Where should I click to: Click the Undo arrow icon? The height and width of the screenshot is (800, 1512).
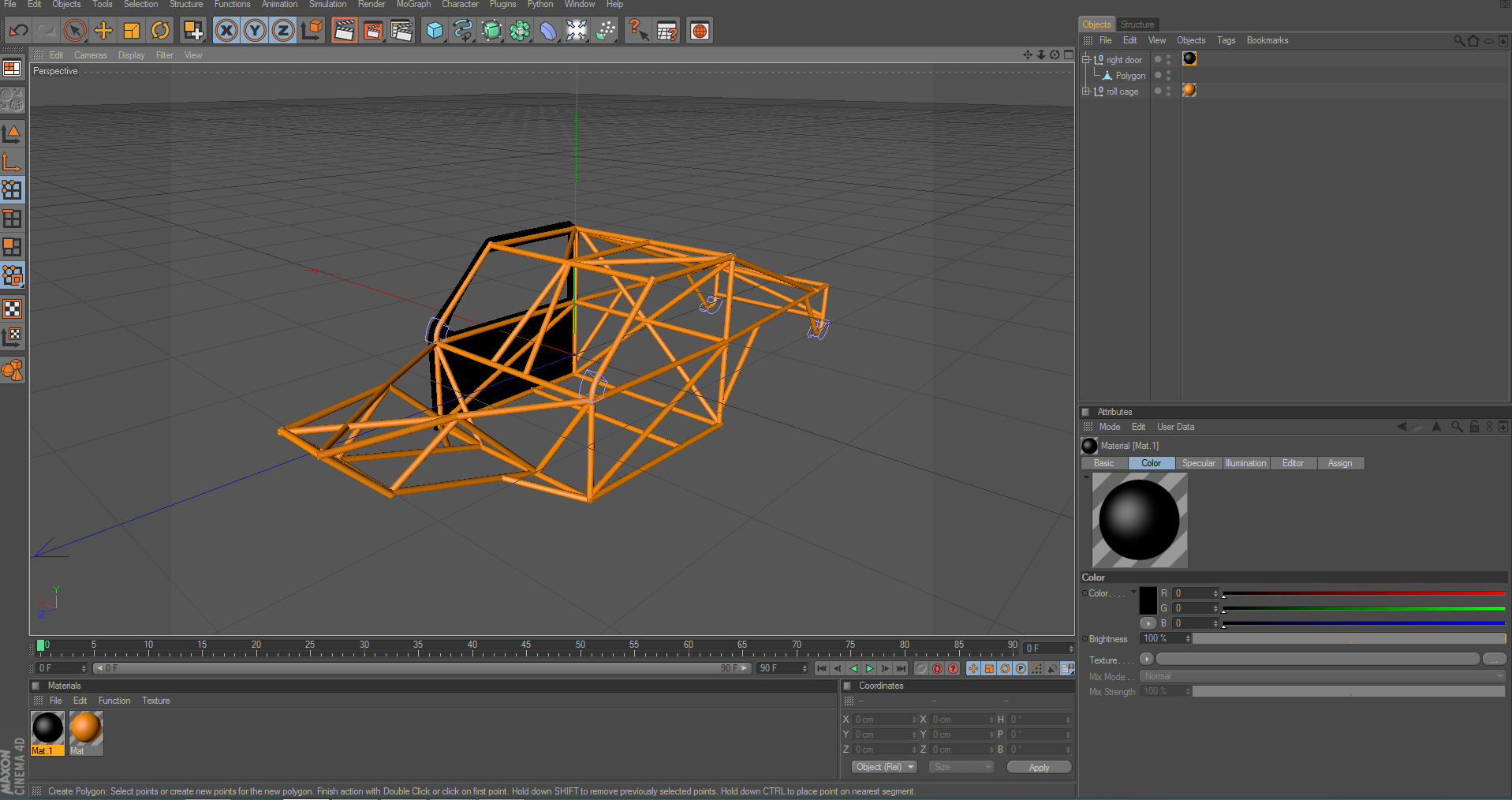[18, 31]
